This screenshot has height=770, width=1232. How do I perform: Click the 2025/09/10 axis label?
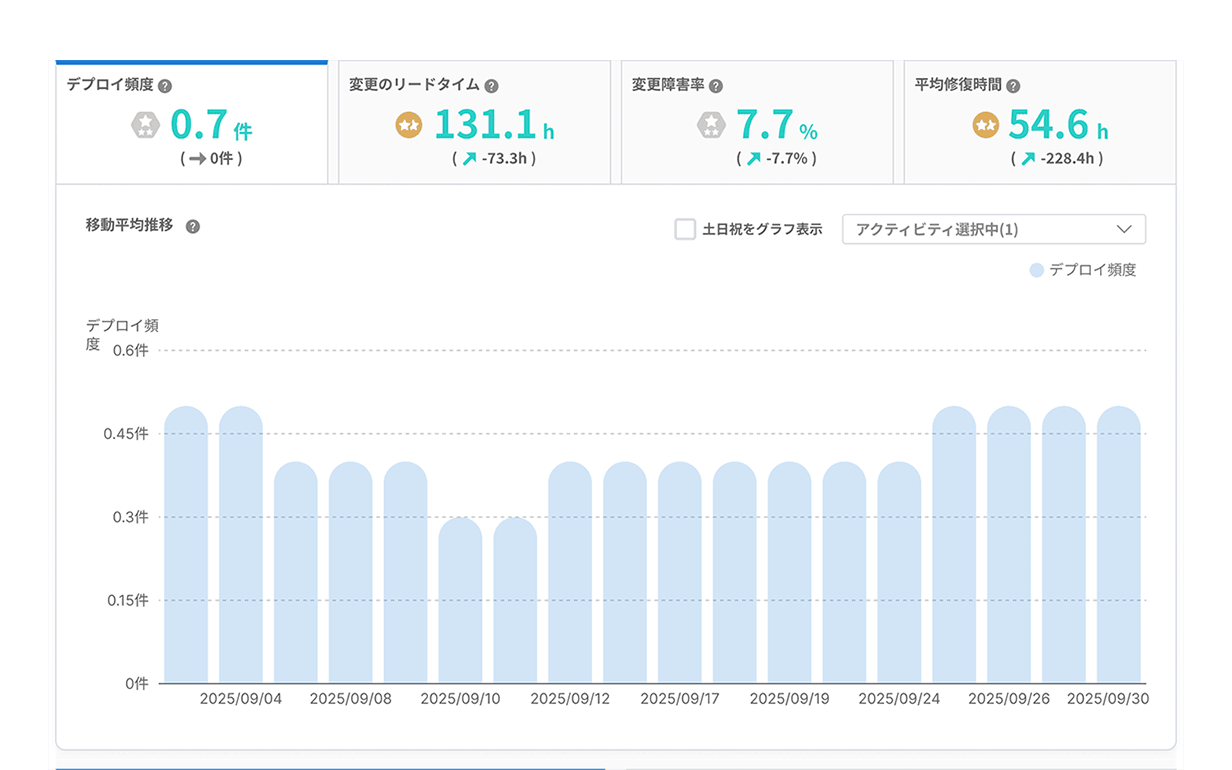click(x=460, y=699)
